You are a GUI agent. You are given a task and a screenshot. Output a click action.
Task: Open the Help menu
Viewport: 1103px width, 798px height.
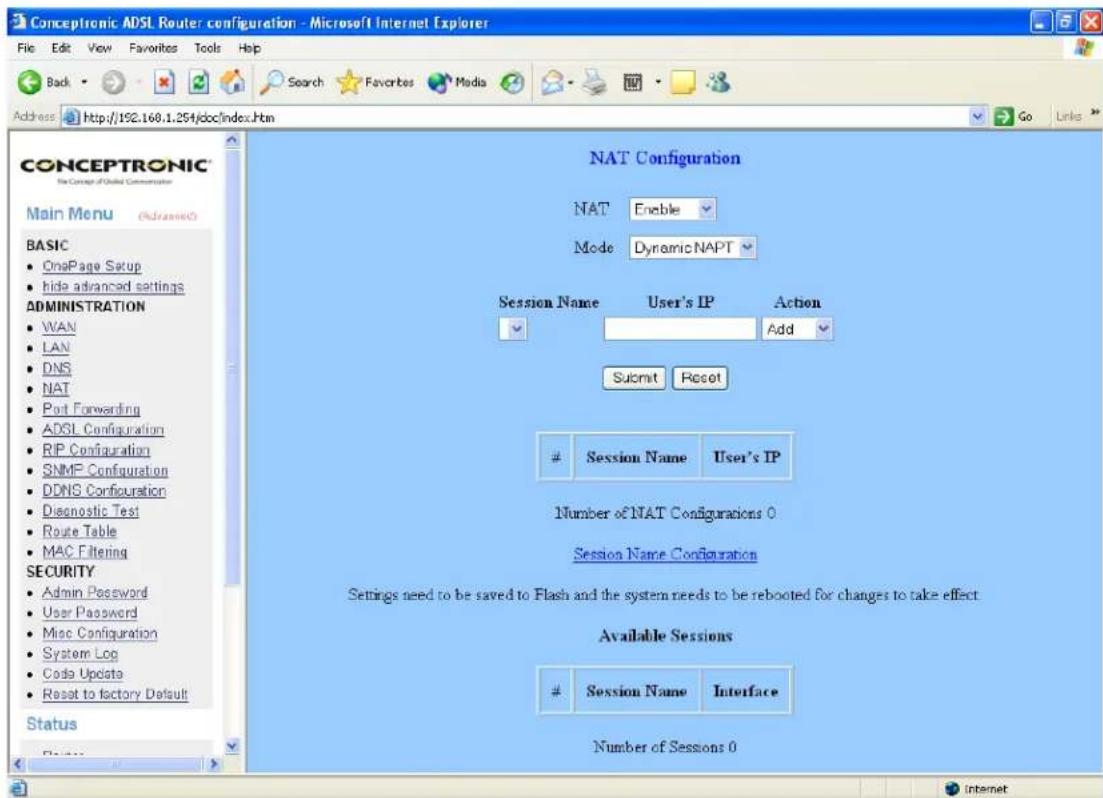tap(249, 48)
